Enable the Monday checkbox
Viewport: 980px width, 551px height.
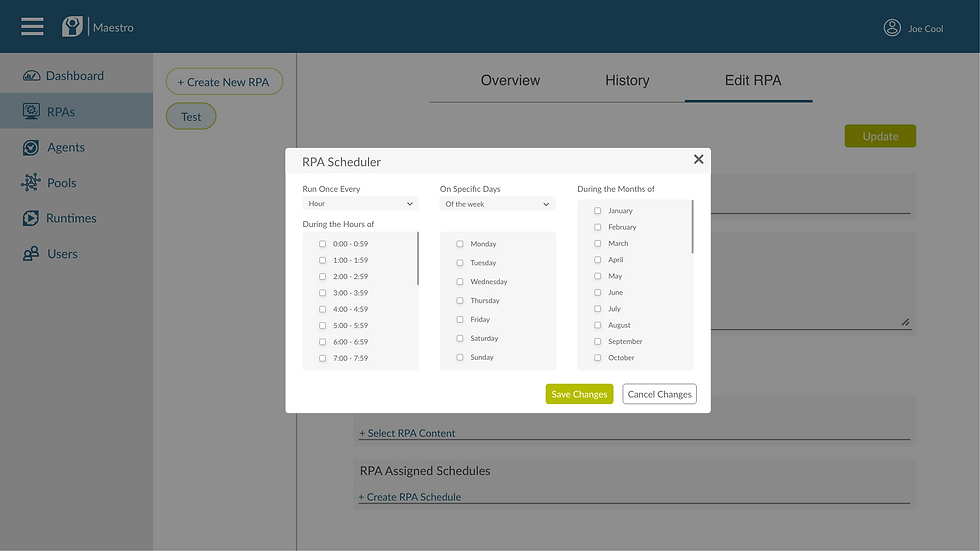[459, 244]
